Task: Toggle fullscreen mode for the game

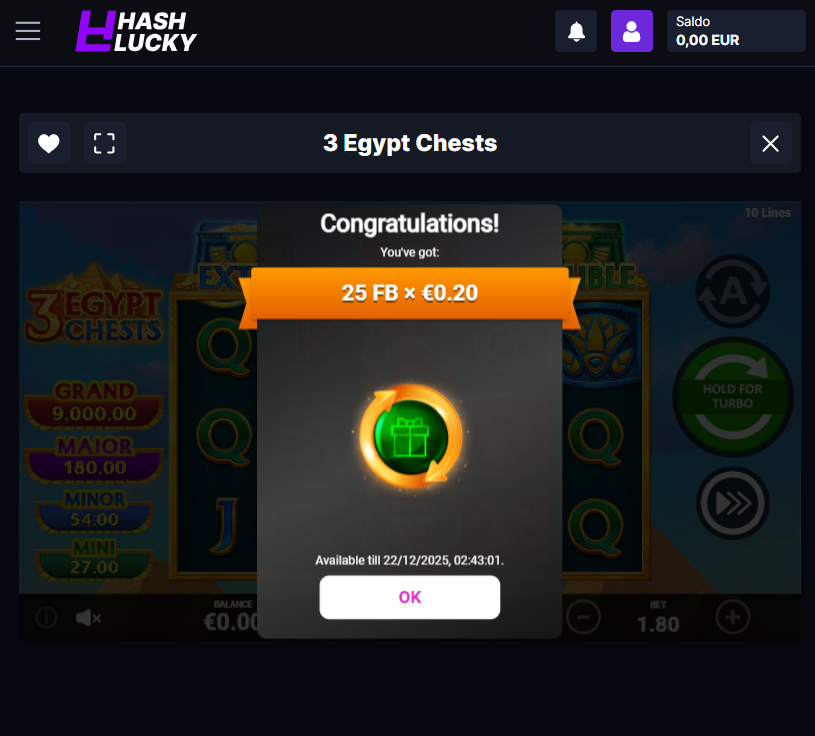Action: 104,143
